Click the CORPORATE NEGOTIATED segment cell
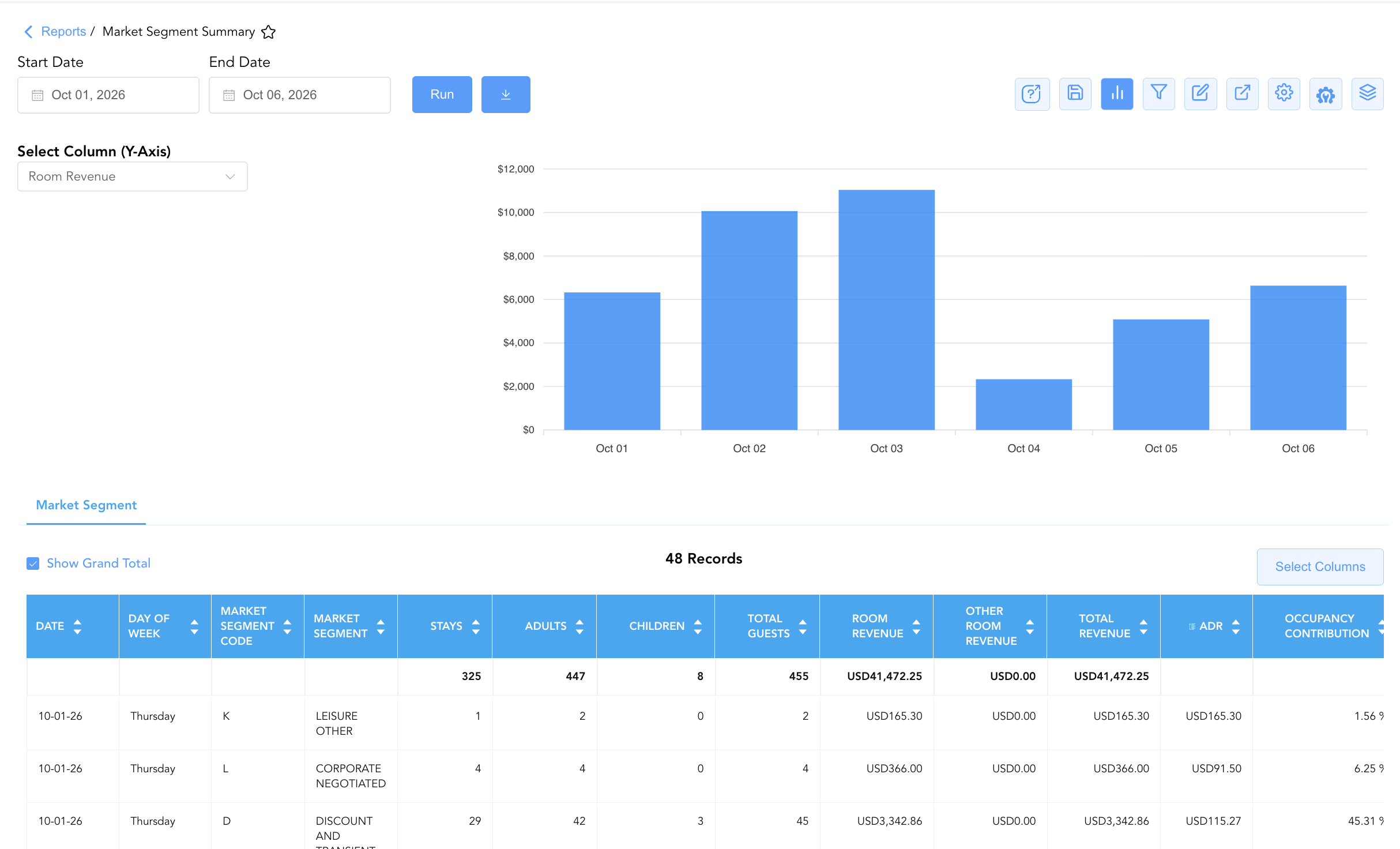 point(351,776)
